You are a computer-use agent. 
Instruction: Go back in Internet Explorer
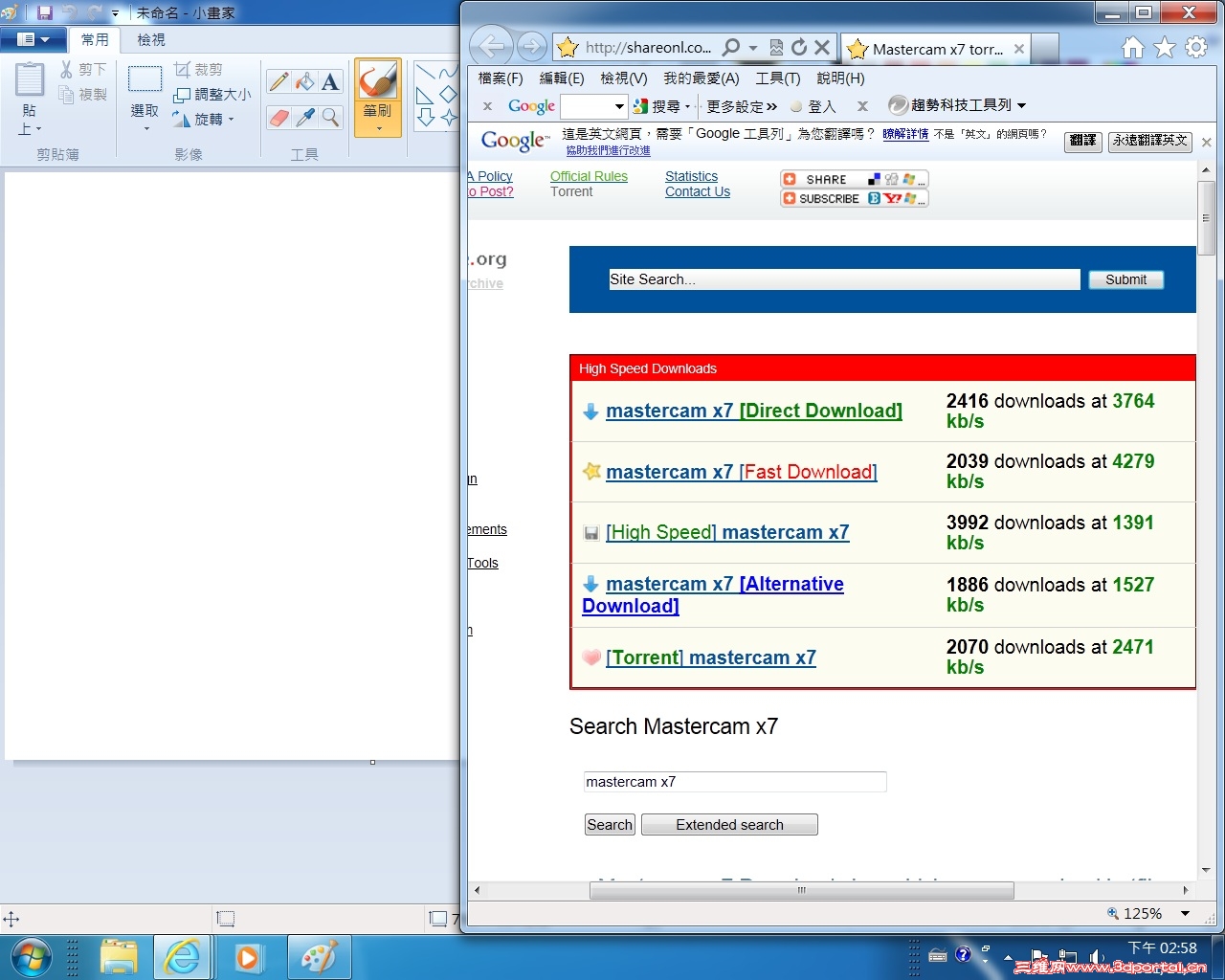tap(491, 46)
